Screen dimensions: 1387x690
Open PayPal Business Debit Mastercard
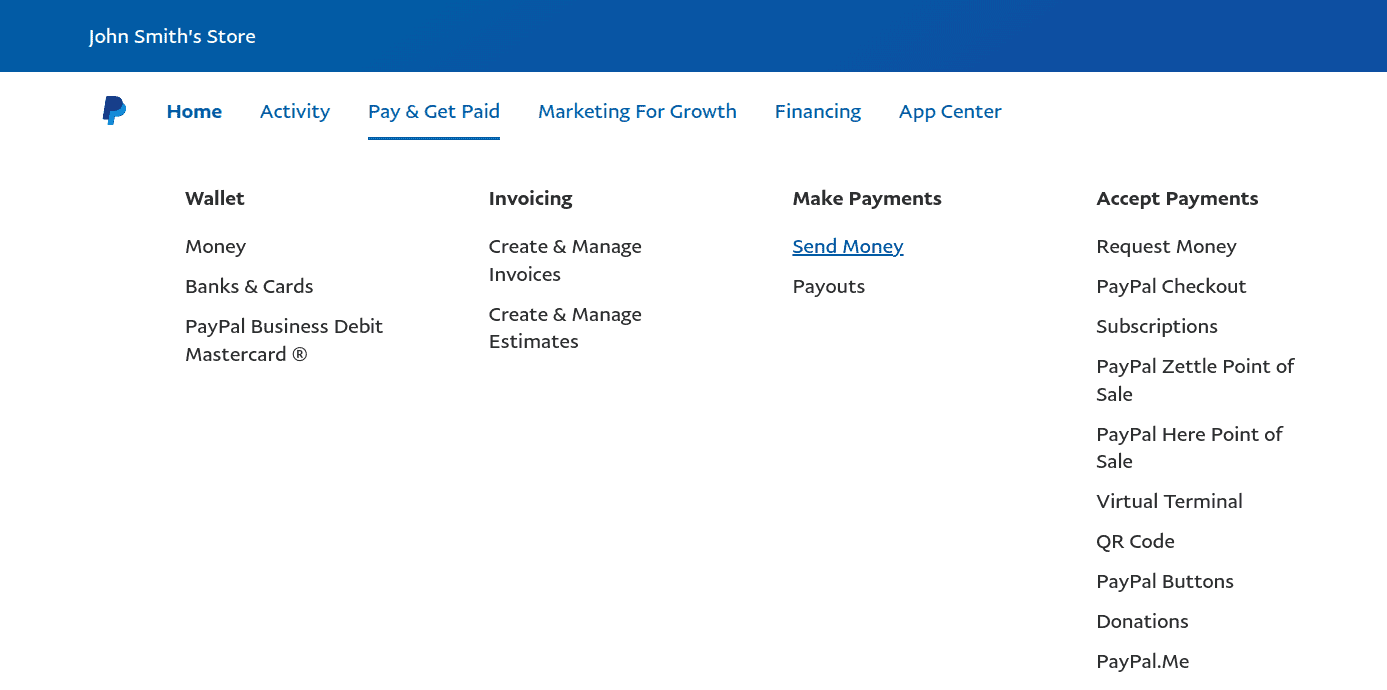[284, 340]
